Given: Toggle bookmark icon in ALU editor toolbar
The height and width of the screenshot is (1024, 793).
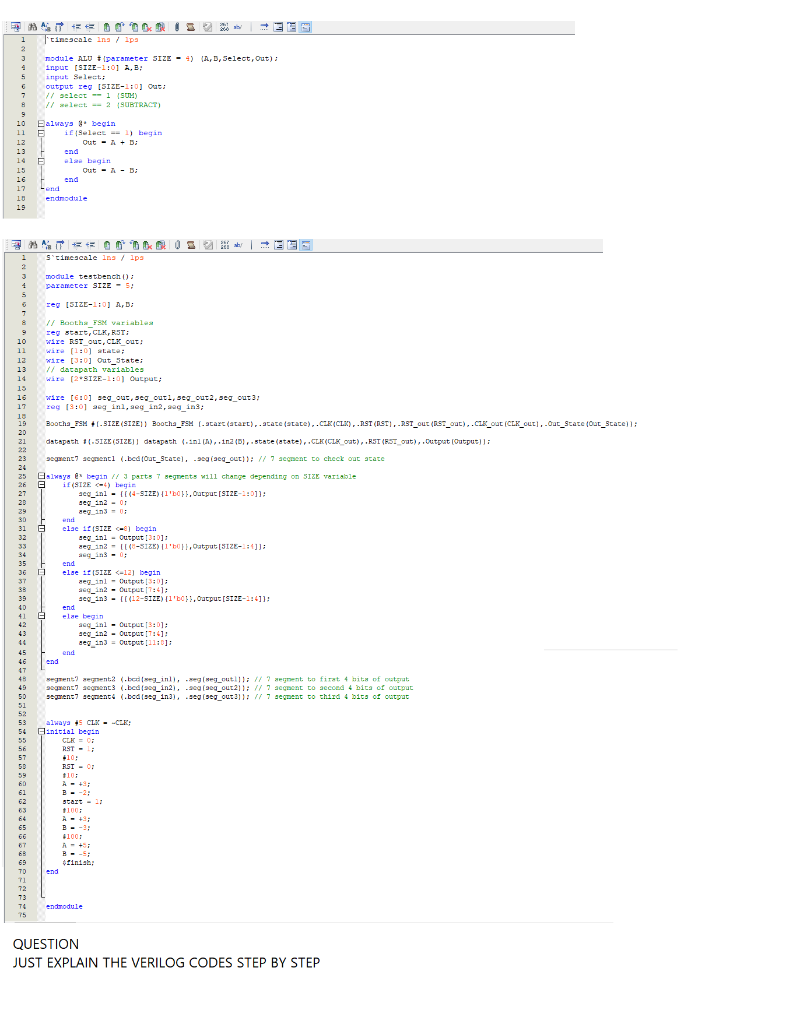Looking at the screenshot, I should point(106,27).
